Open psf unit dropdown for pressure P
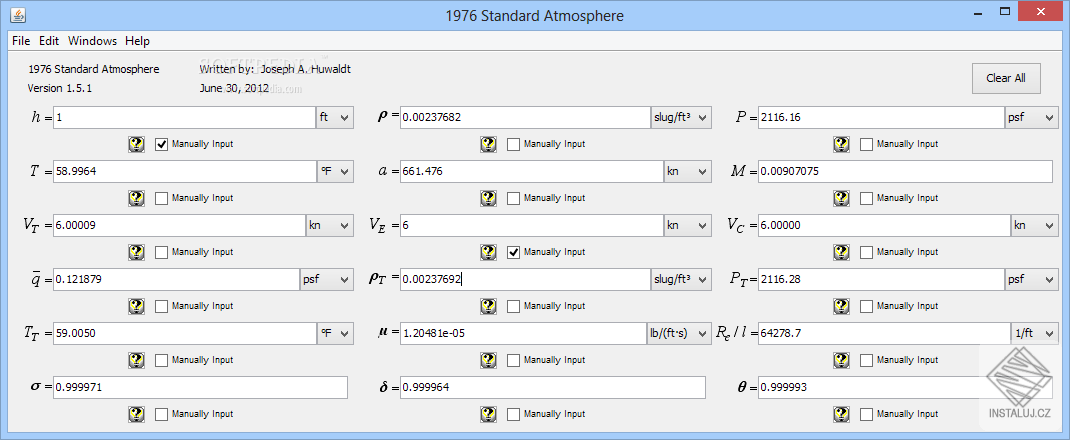 [1030, 117]
